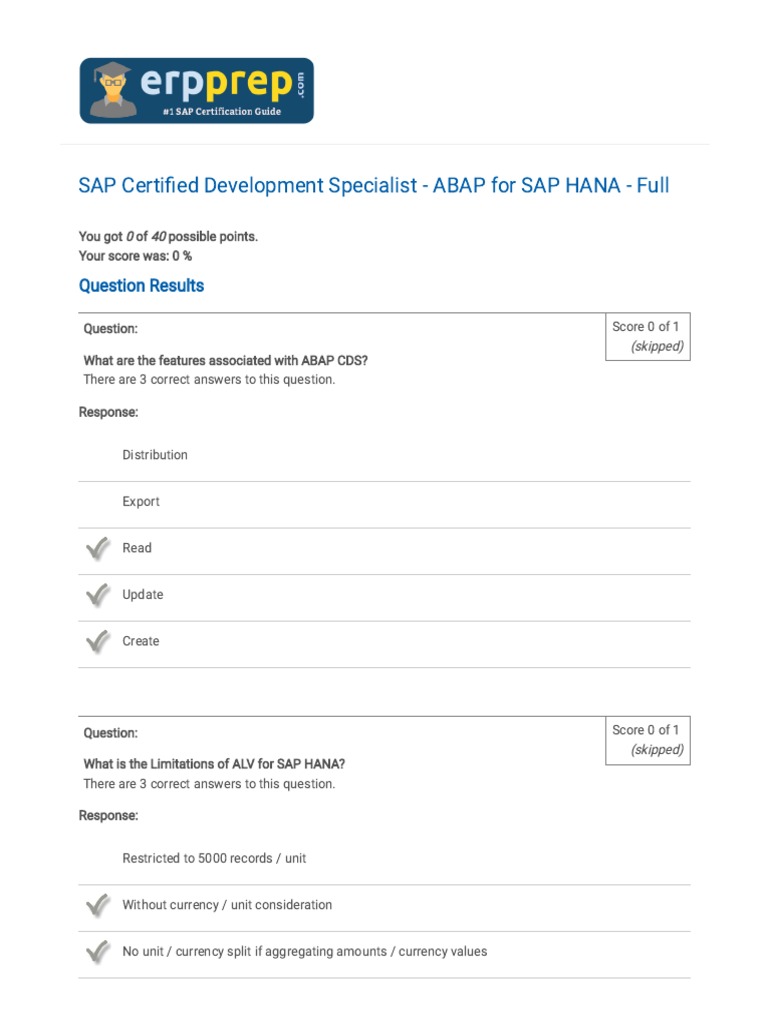Click the second Score 0 of 1 box
The image size is (768, 1024).
[x=647, y=739]
